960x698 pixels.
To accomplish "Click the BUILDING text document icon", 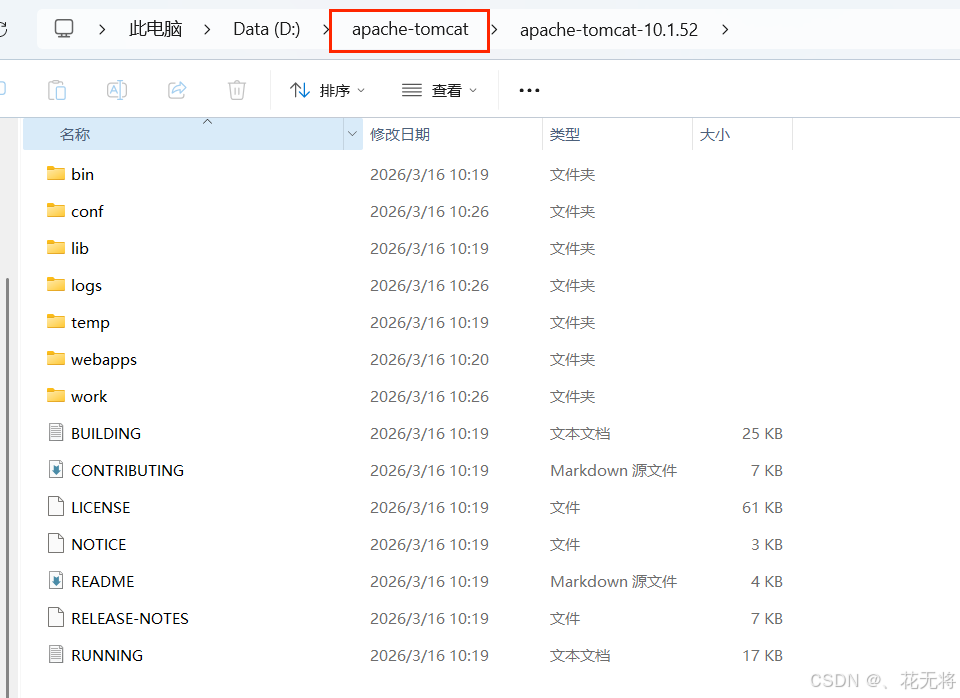I will [56, 432].
